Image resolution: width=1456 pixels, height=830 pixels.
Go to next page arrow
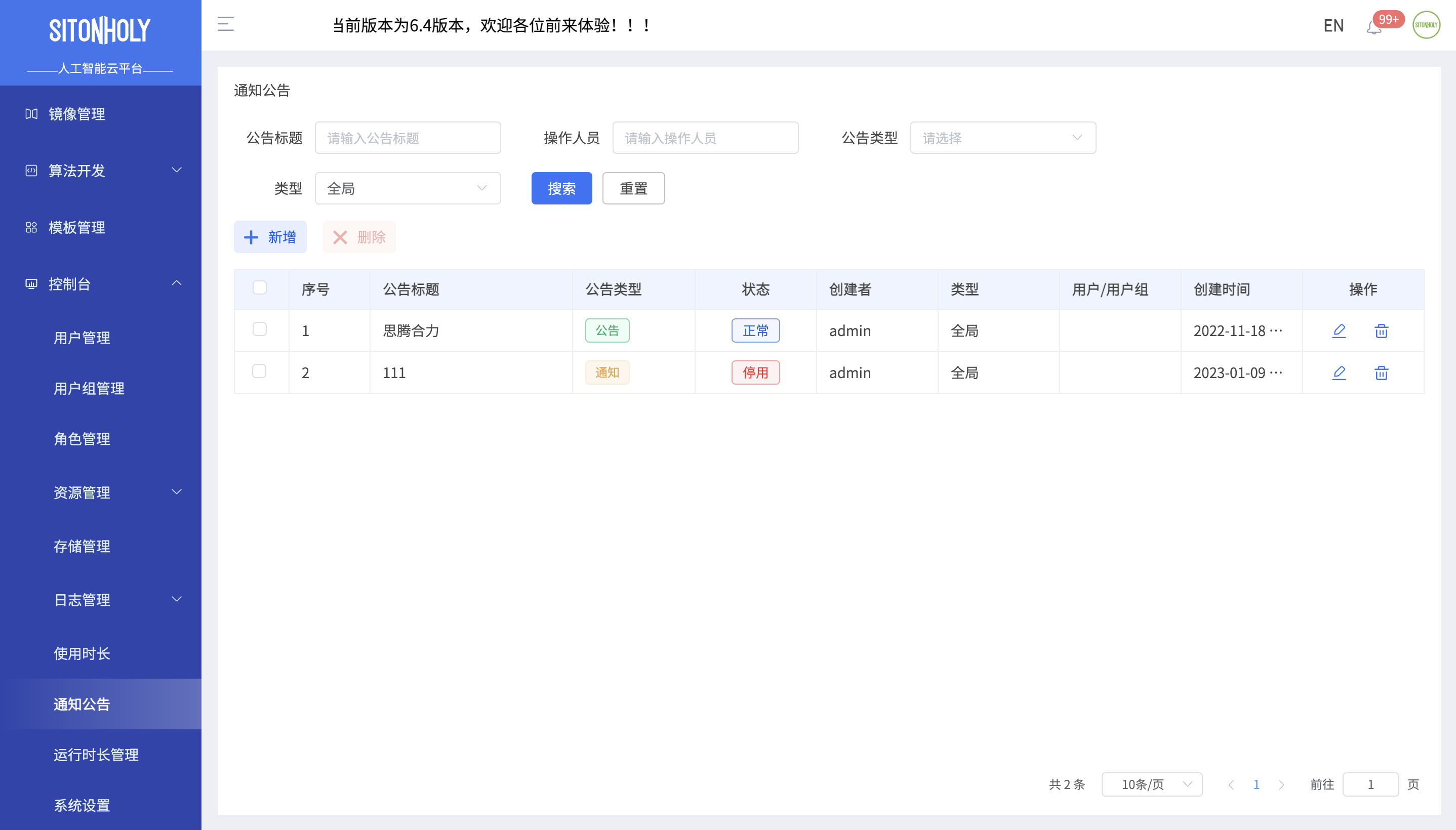(x=1281, y=785)
